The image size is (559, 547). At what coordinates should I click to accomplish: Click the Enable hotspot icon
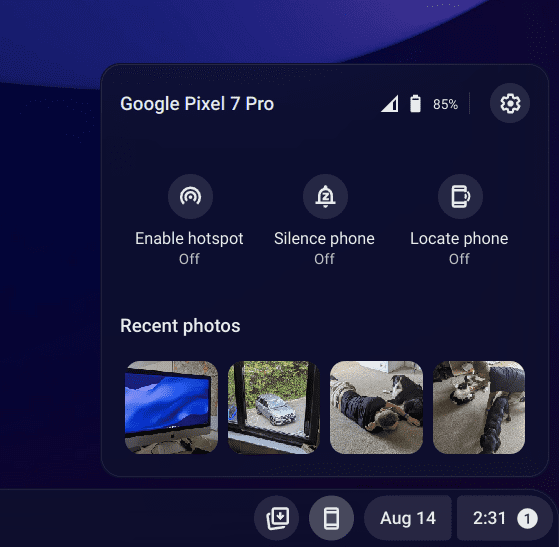(x=190, y=196)
